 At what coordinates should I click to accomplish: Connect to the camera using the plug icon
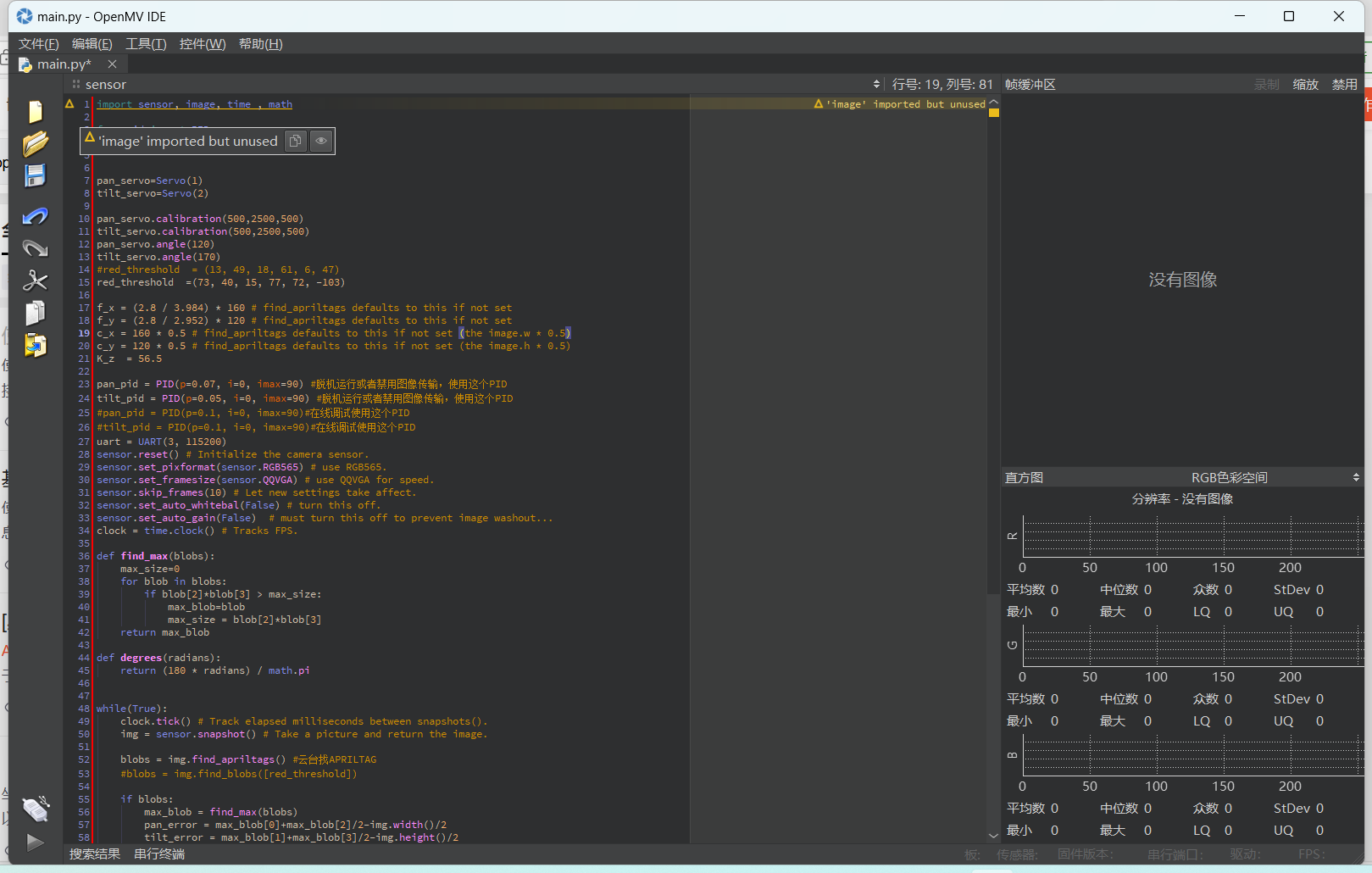[x=35, y=809]
